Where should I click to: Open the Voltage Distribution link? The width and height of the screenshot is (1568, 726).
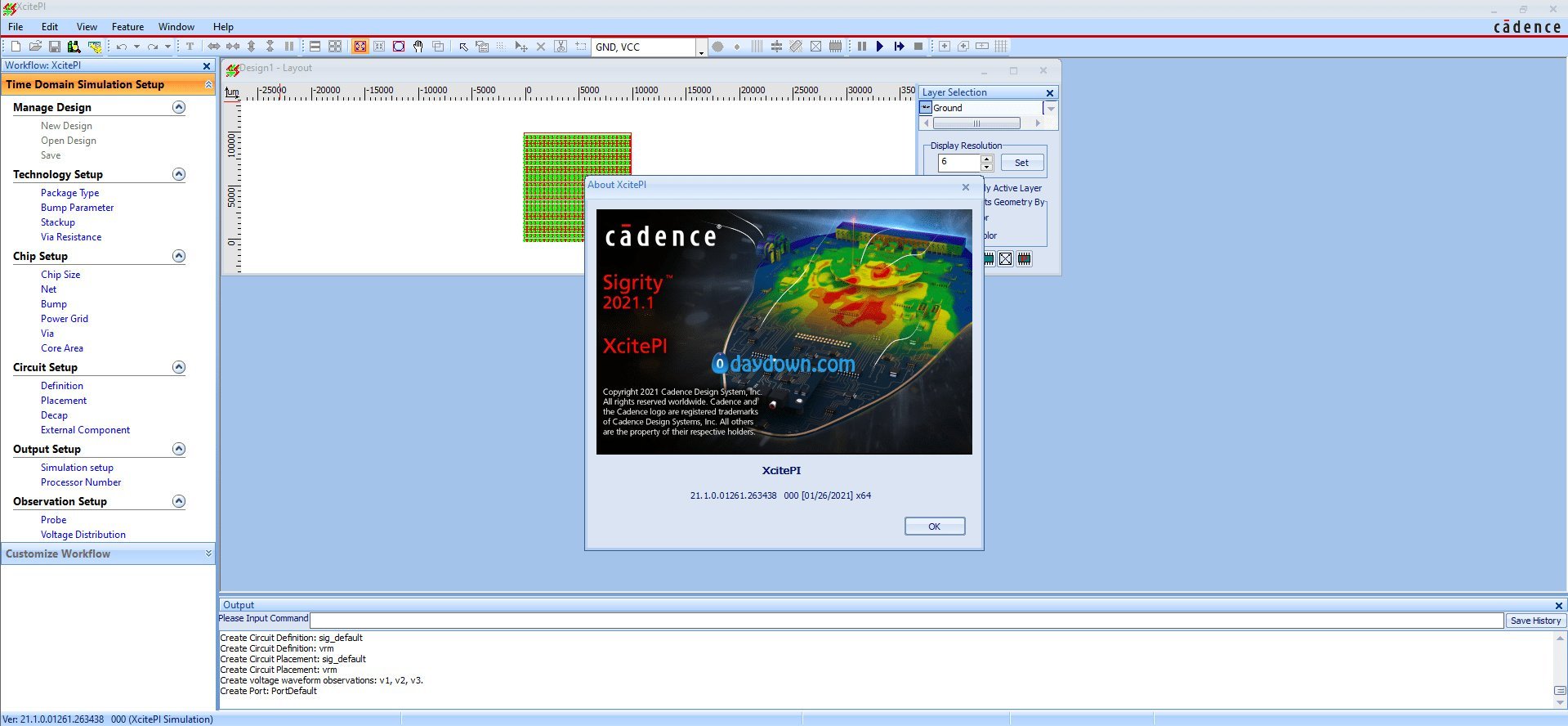[83, 535]
